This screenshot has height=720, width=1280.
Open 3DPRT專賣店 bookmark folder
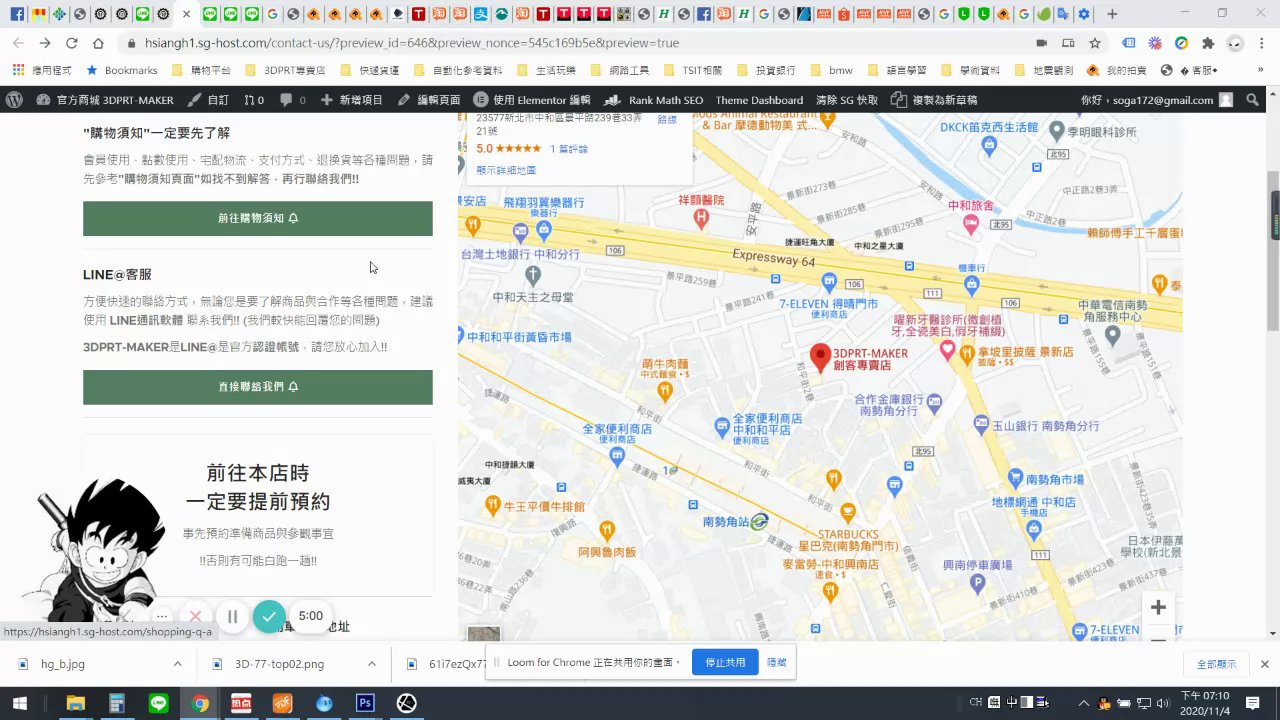pyautogui.click(x=286, y=71)
